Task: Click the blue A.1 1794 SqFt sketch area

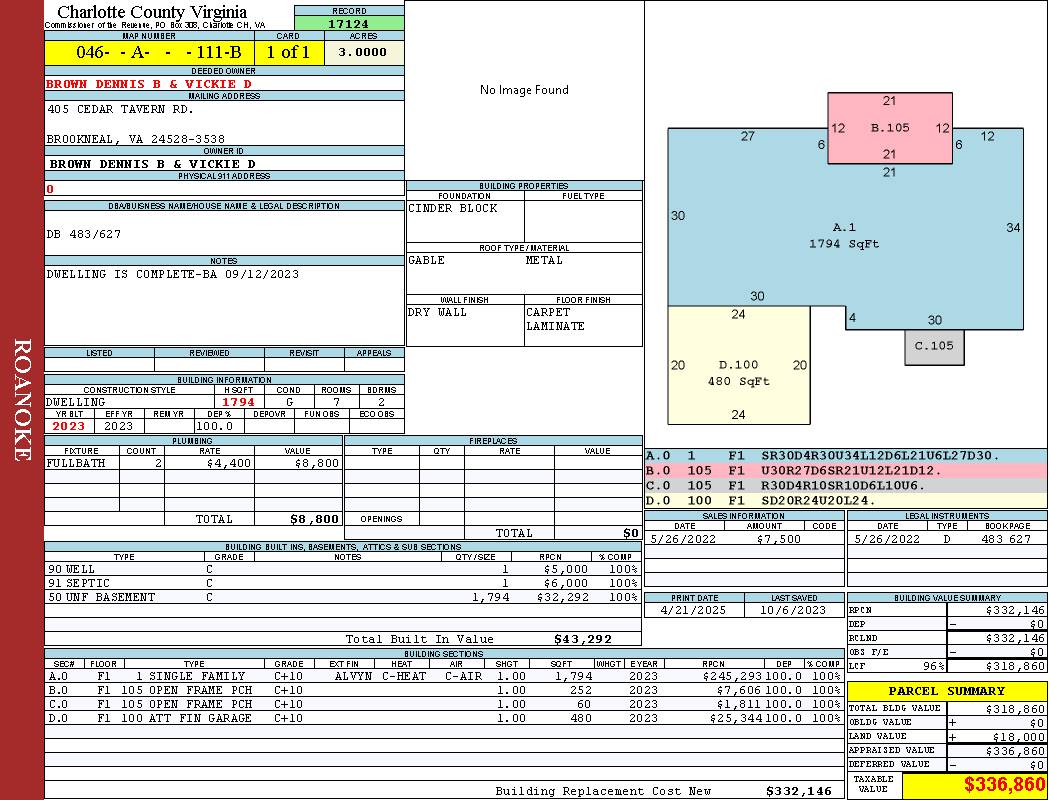Action: pos(844,235)
